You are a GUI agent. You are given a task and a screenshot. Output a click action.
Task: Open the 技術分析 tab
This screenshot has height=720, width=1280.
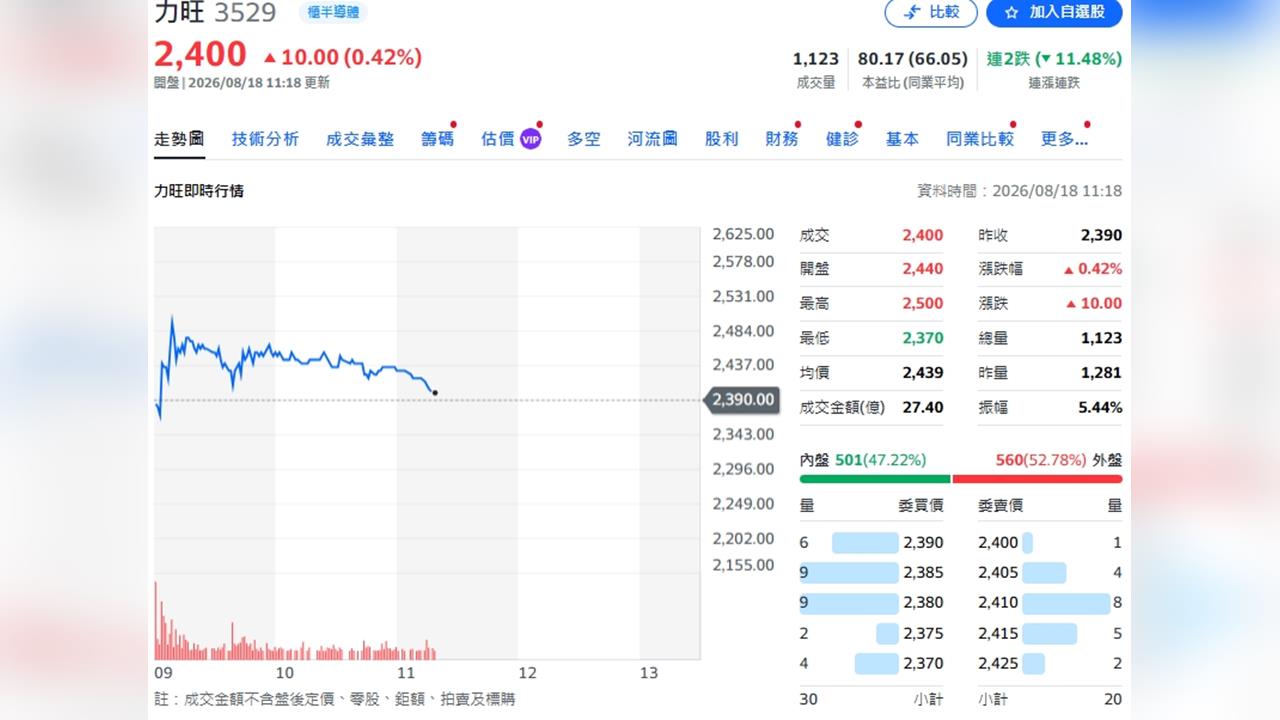coord(265,139)
